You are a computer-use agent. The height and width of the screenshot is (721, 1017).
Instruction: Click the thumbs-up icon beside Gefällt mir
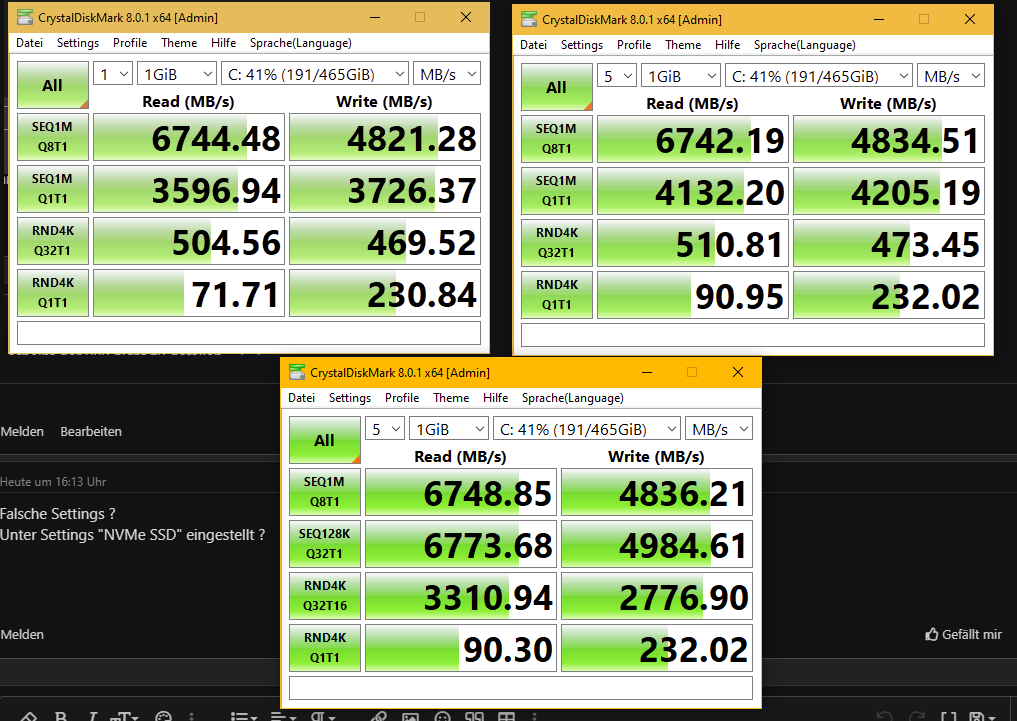pyautogui.click(x=931, y=634)
